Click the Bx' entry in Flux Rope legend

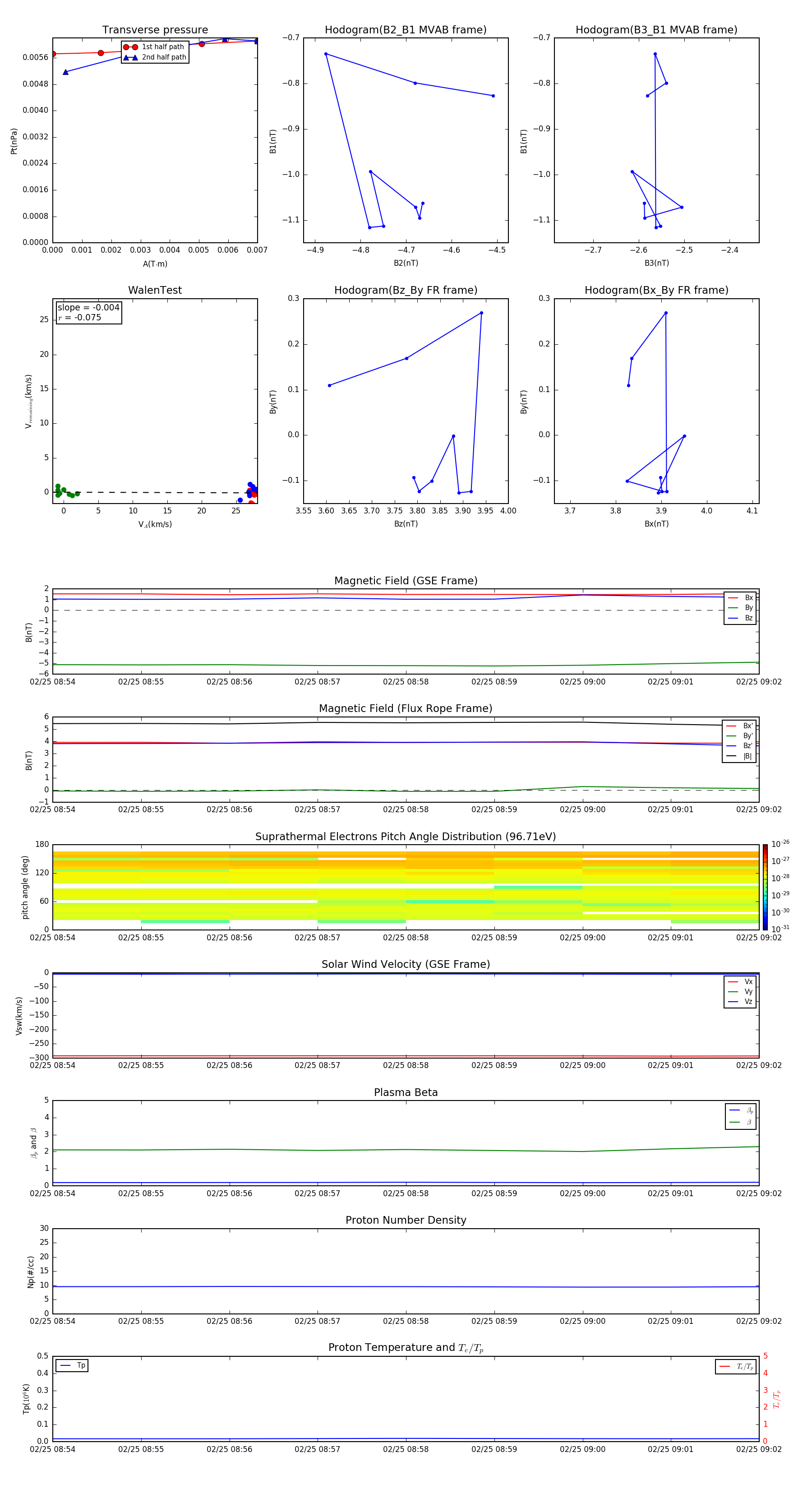pos(739,726)
